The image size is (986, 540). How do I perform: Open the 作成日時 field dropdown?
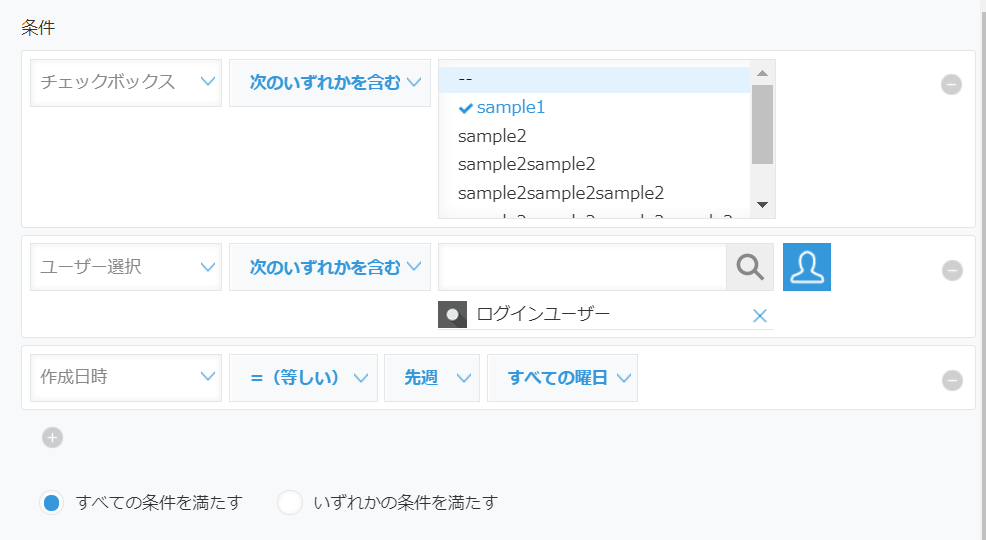126,377
